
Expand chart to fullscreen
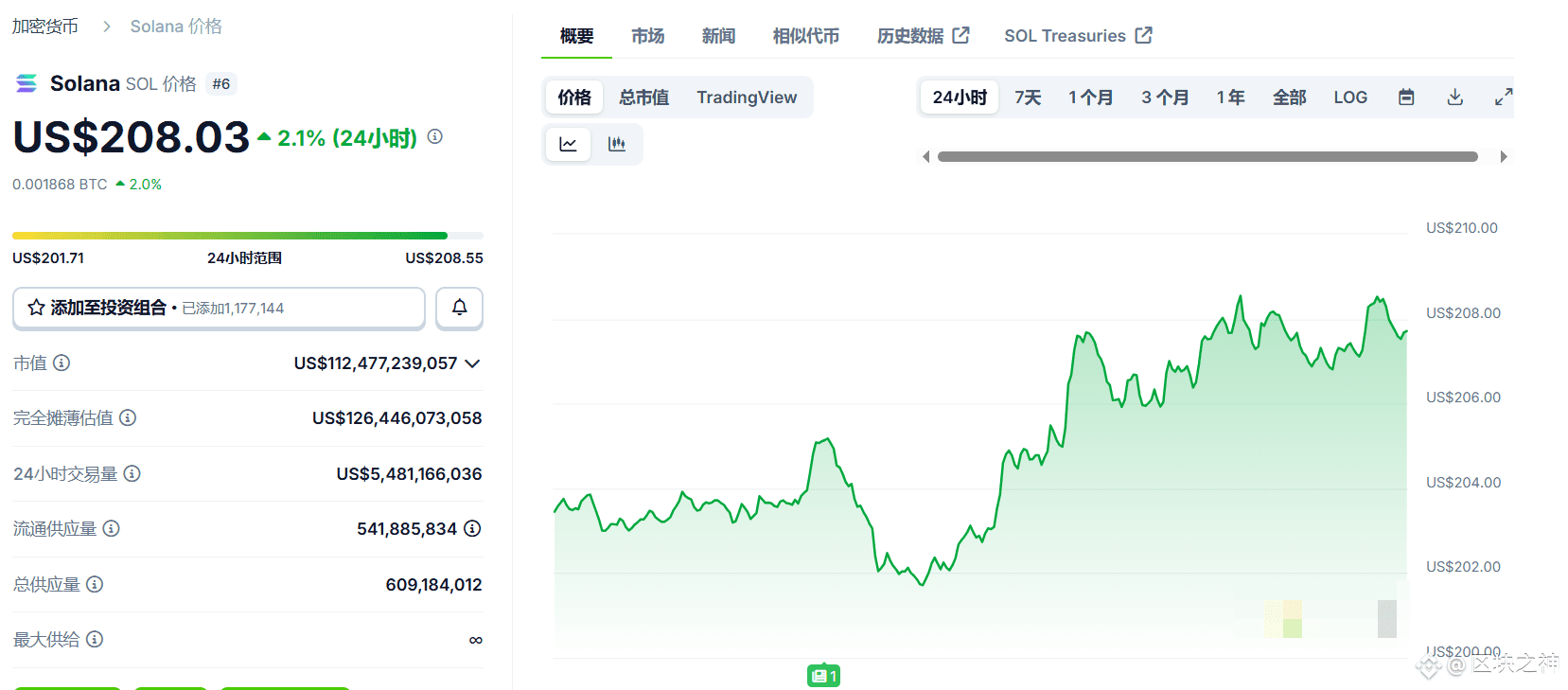[x=1504, y=97]
